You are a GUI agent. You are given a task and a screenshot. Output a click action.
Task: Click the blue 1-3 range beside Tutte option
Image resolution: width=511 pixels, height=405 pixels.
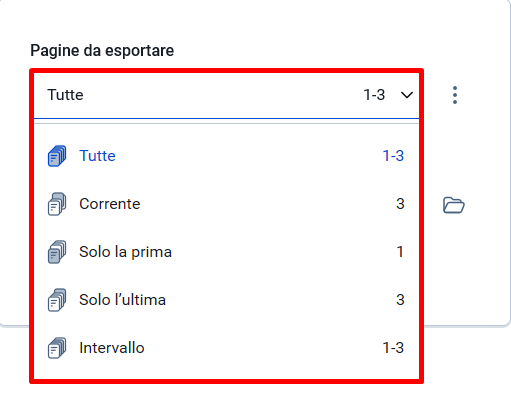[x=393, y=156]
